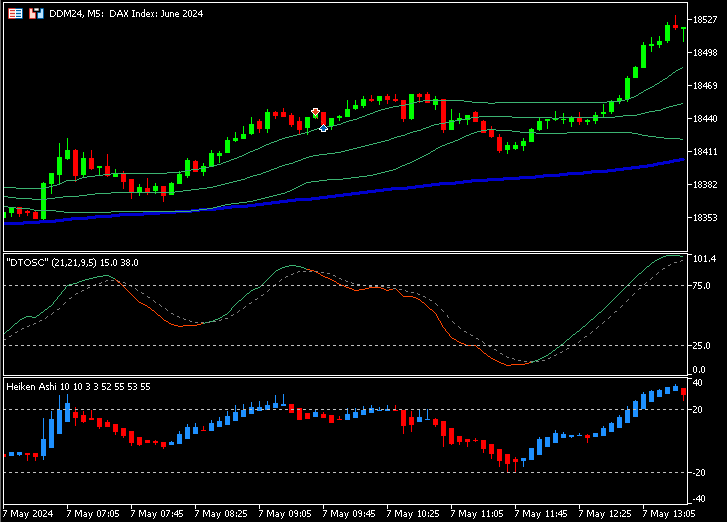
Task: Click chart title DDM24, M5: DAX Index
Action: 126,13
